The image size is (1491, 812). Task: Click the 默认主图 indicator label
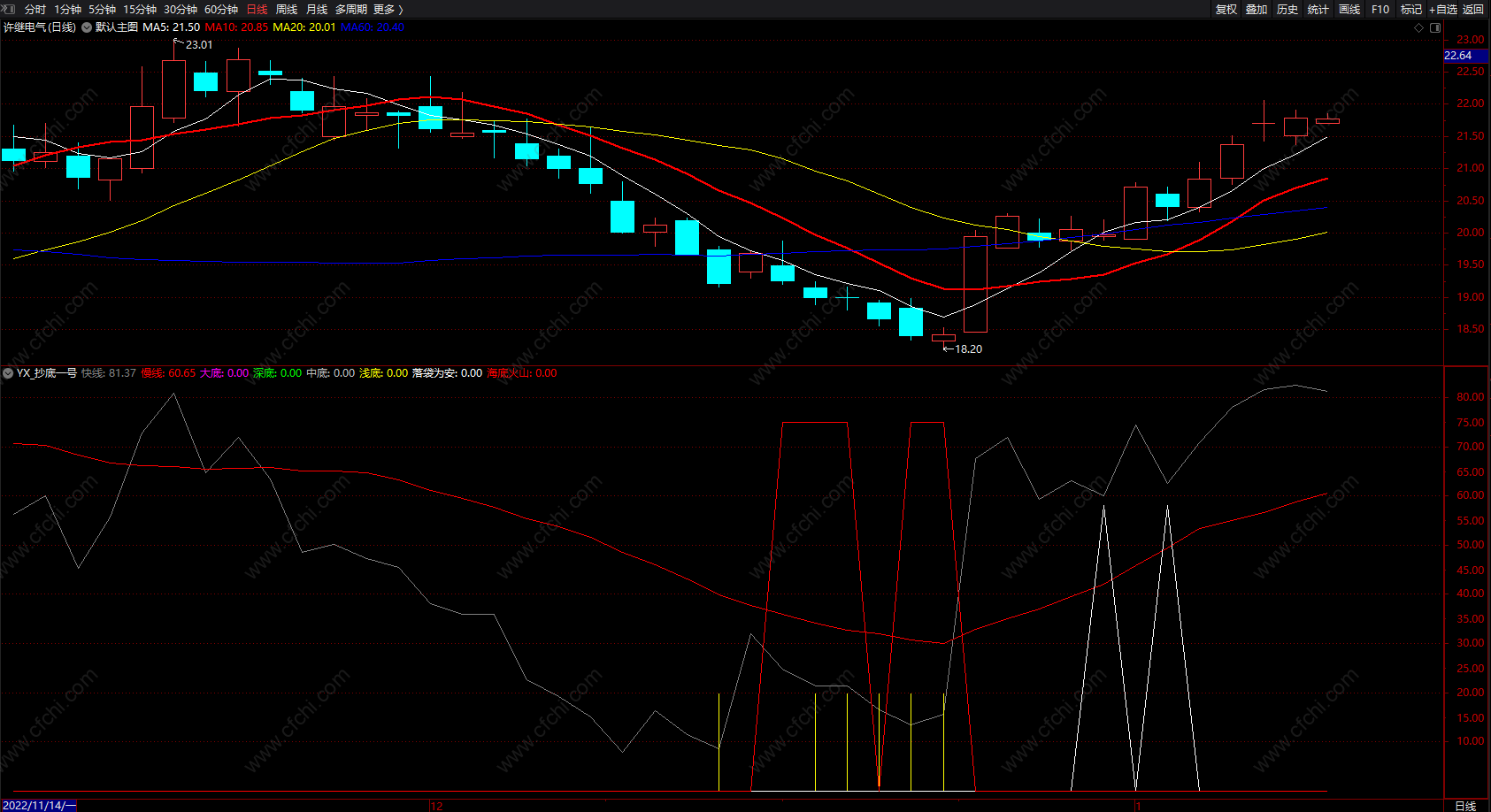[117, 27]
